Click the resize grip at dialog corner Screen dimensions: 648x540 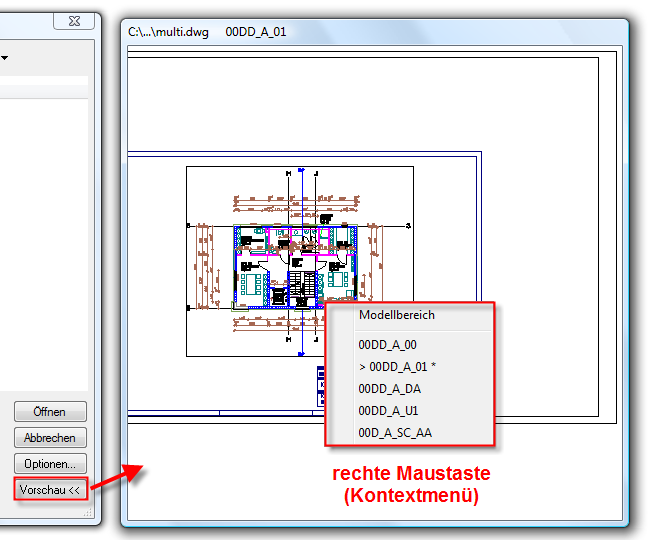click(87, 512)
